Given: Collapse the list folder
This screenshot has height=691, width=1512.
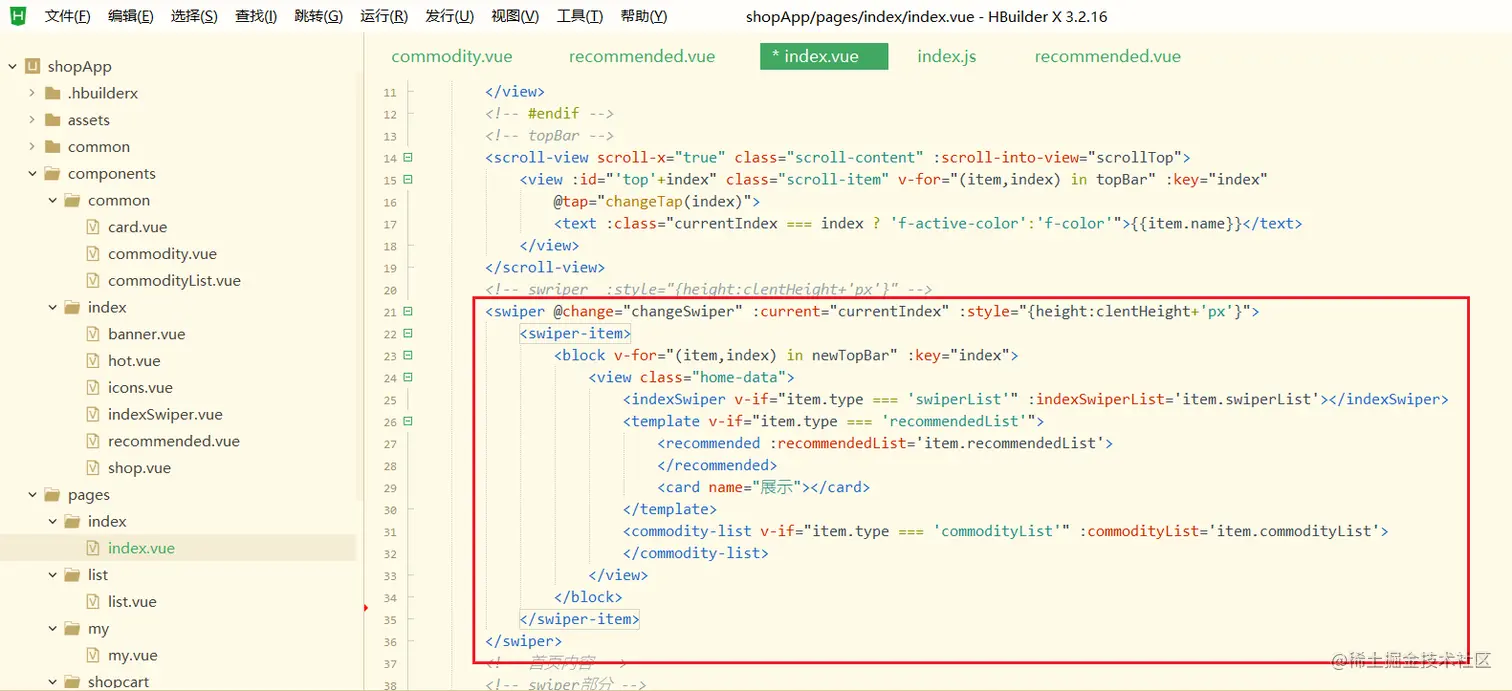Looking at the screenshot, I should (x=52, y=575).
